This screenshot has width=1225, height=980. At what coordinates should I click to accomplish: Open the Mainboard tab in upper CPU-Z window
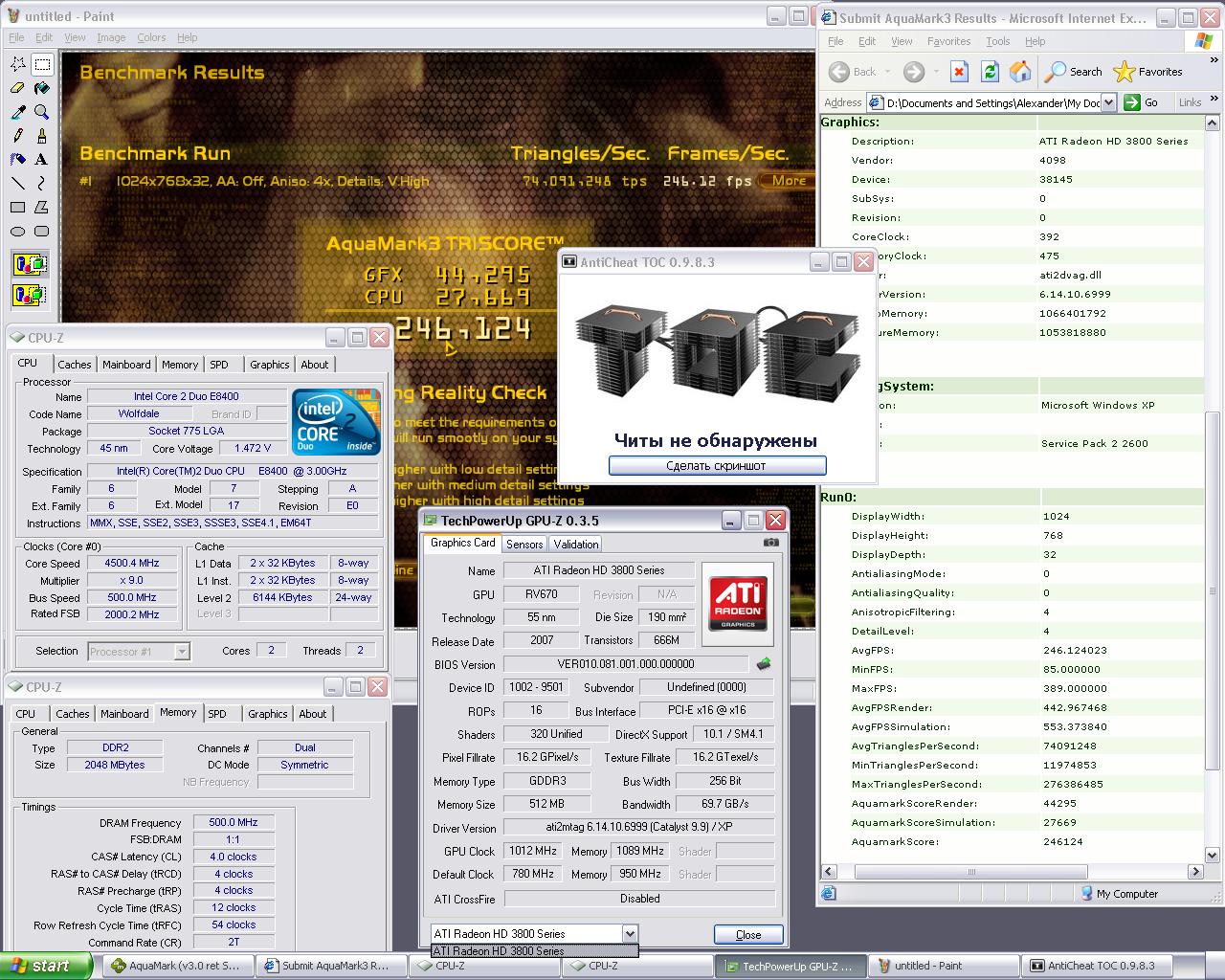coord(126,365)
